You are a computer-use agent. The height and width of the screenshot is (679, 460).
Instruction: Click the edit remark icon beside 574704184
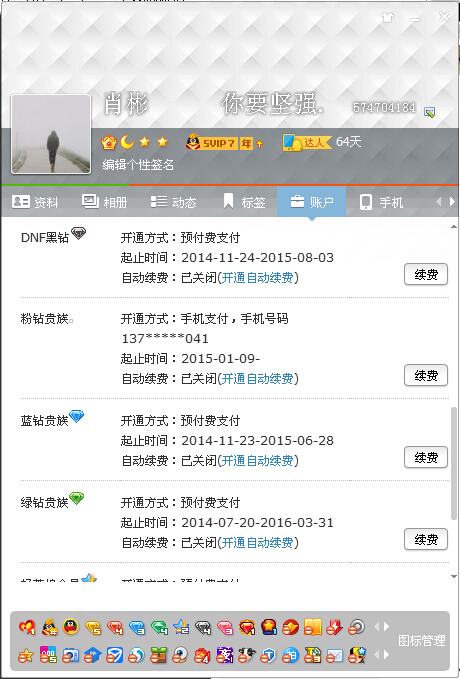(x=429, y=112)
